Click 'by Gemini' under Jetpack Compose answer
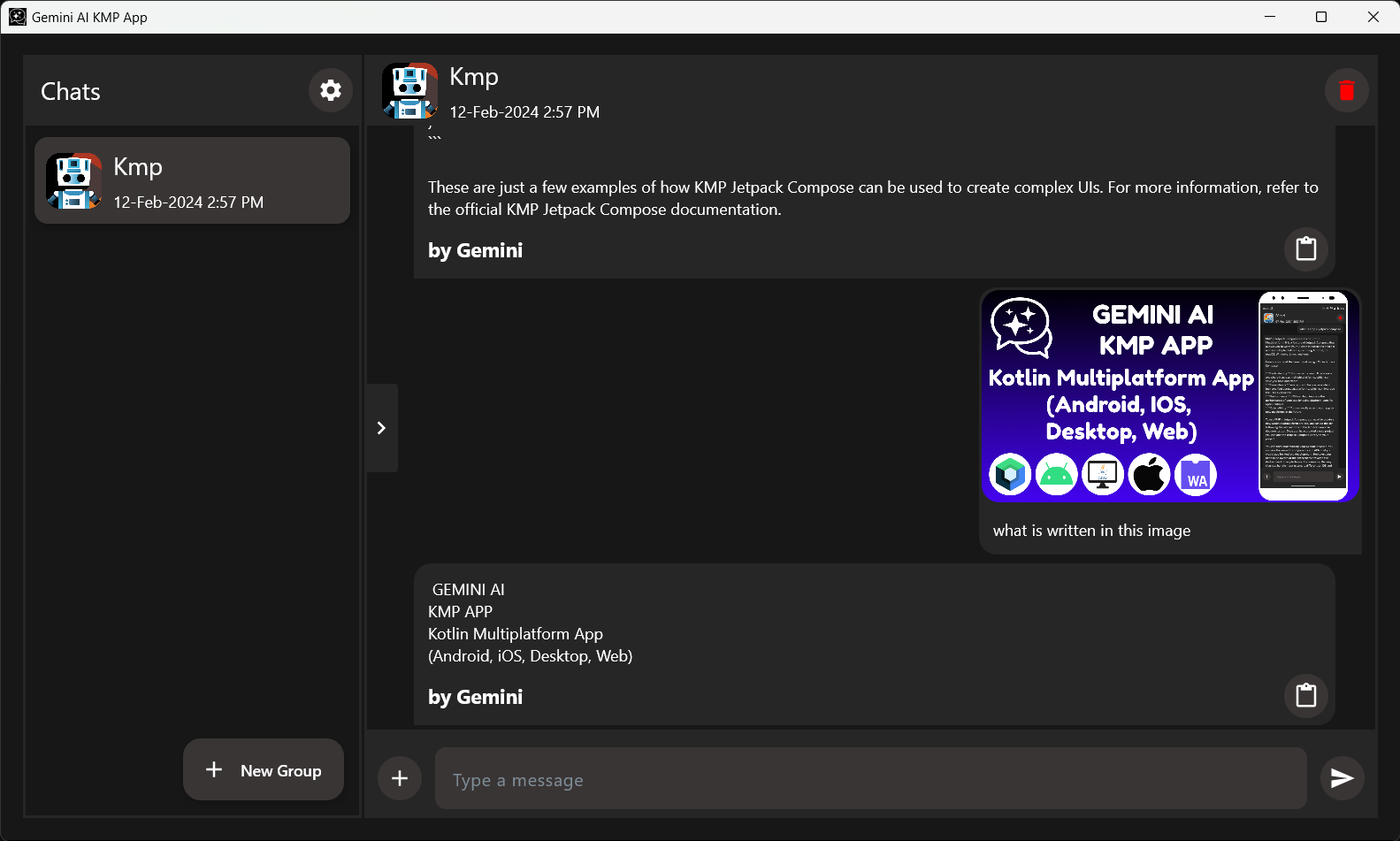This screenshot has width=1400, height=841. pos(475,250)
